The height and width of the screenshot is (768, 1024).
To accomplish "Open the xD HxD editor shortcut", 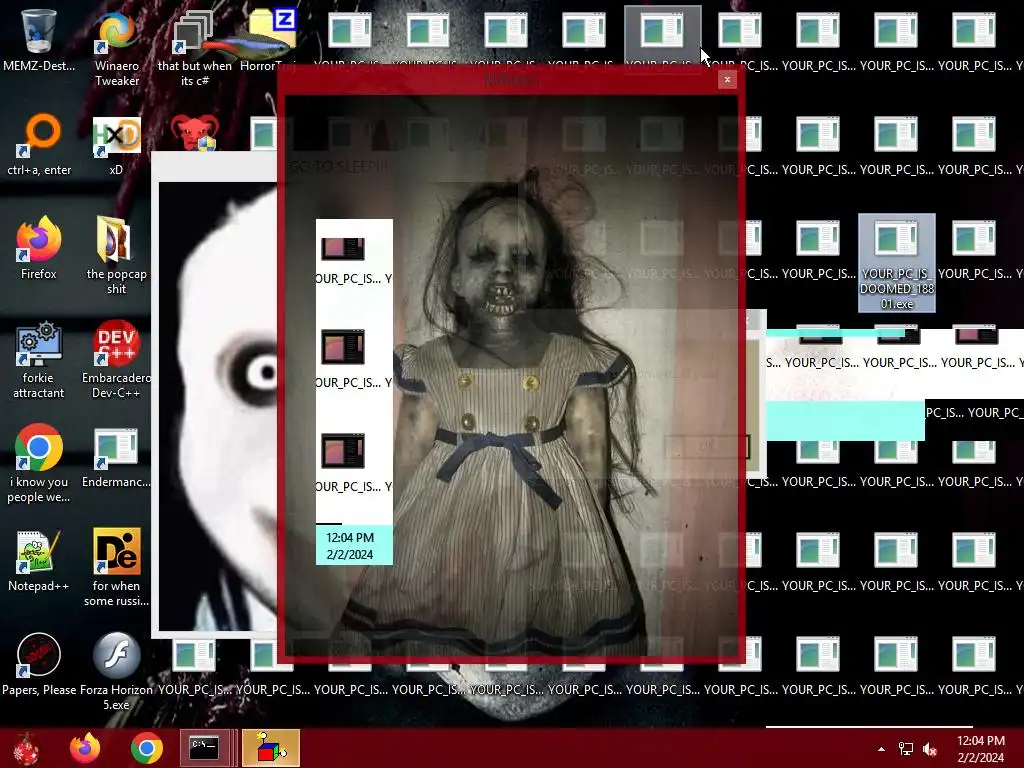I will (116, 145).
